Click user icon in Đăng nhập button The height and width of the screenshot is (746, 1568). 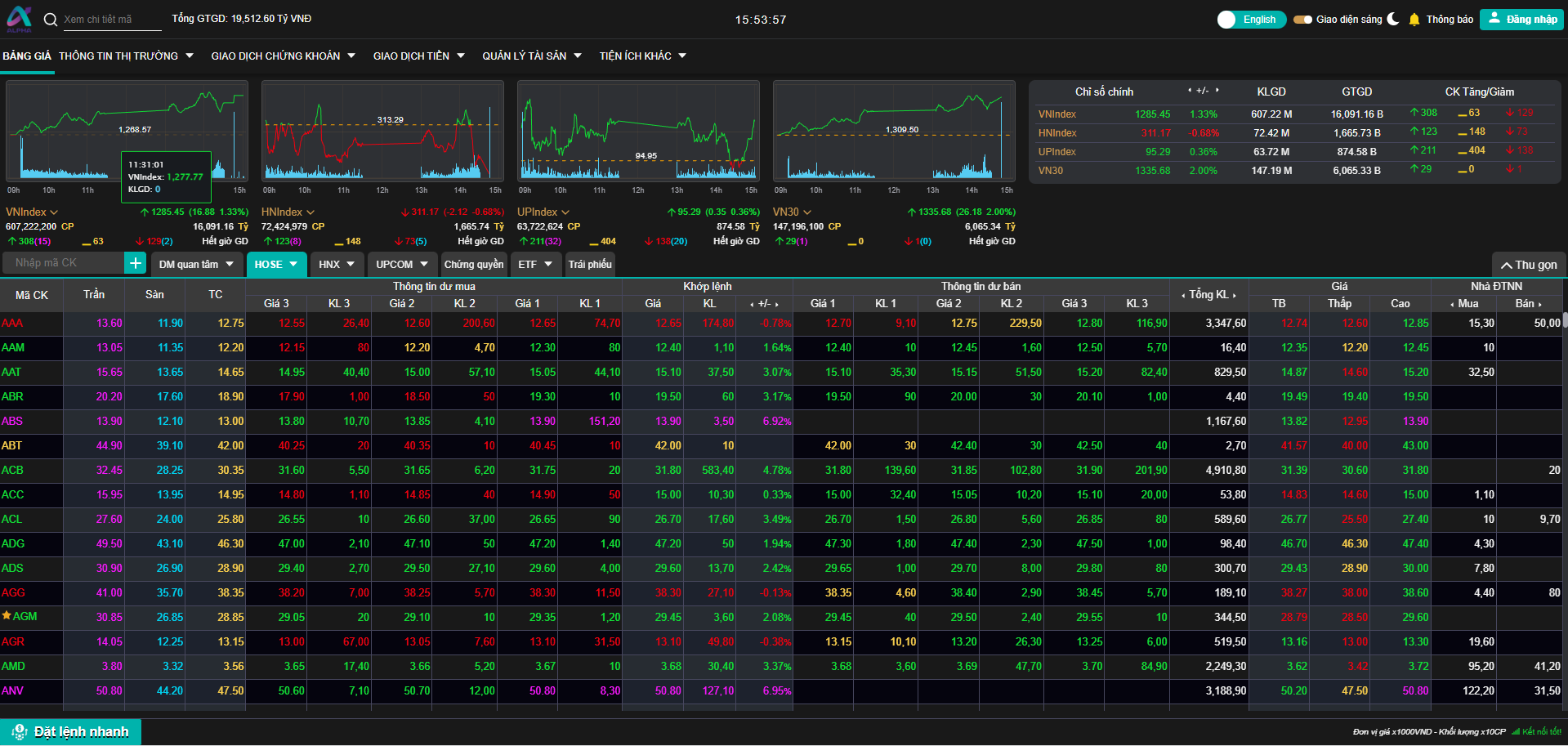[x=1494, y=18]
